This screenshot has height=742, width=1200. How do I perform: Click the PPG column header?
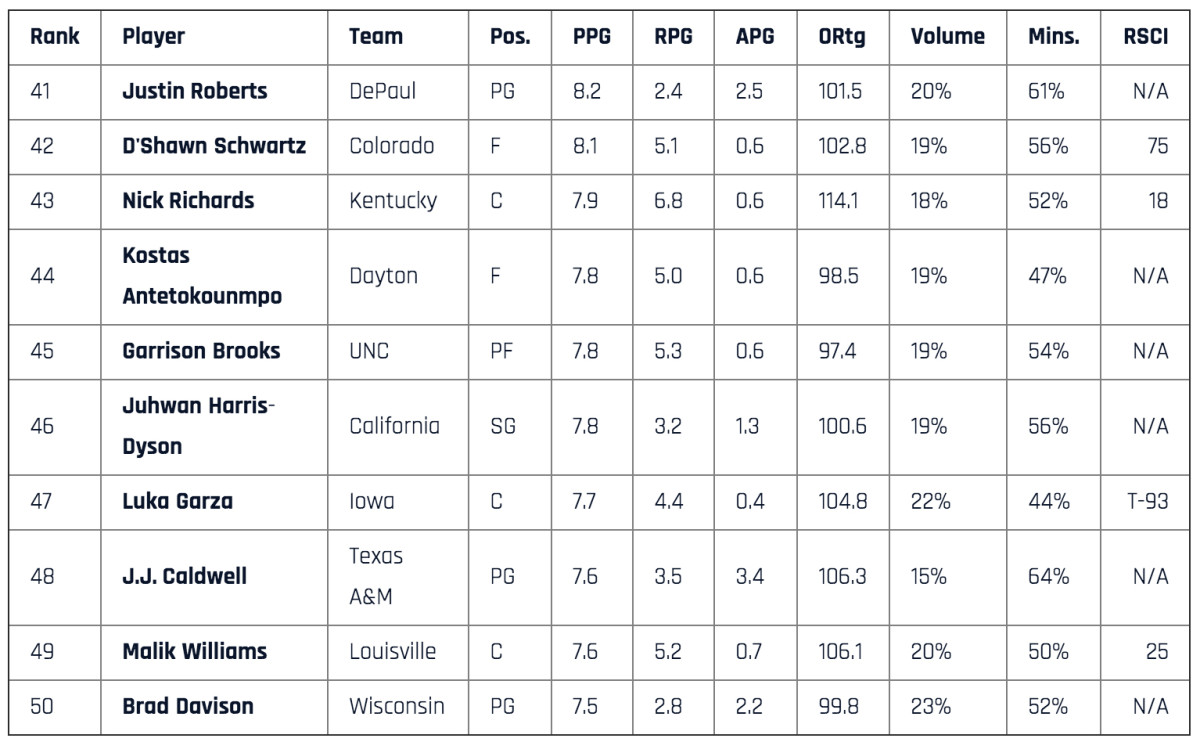[x=591, y=37]
